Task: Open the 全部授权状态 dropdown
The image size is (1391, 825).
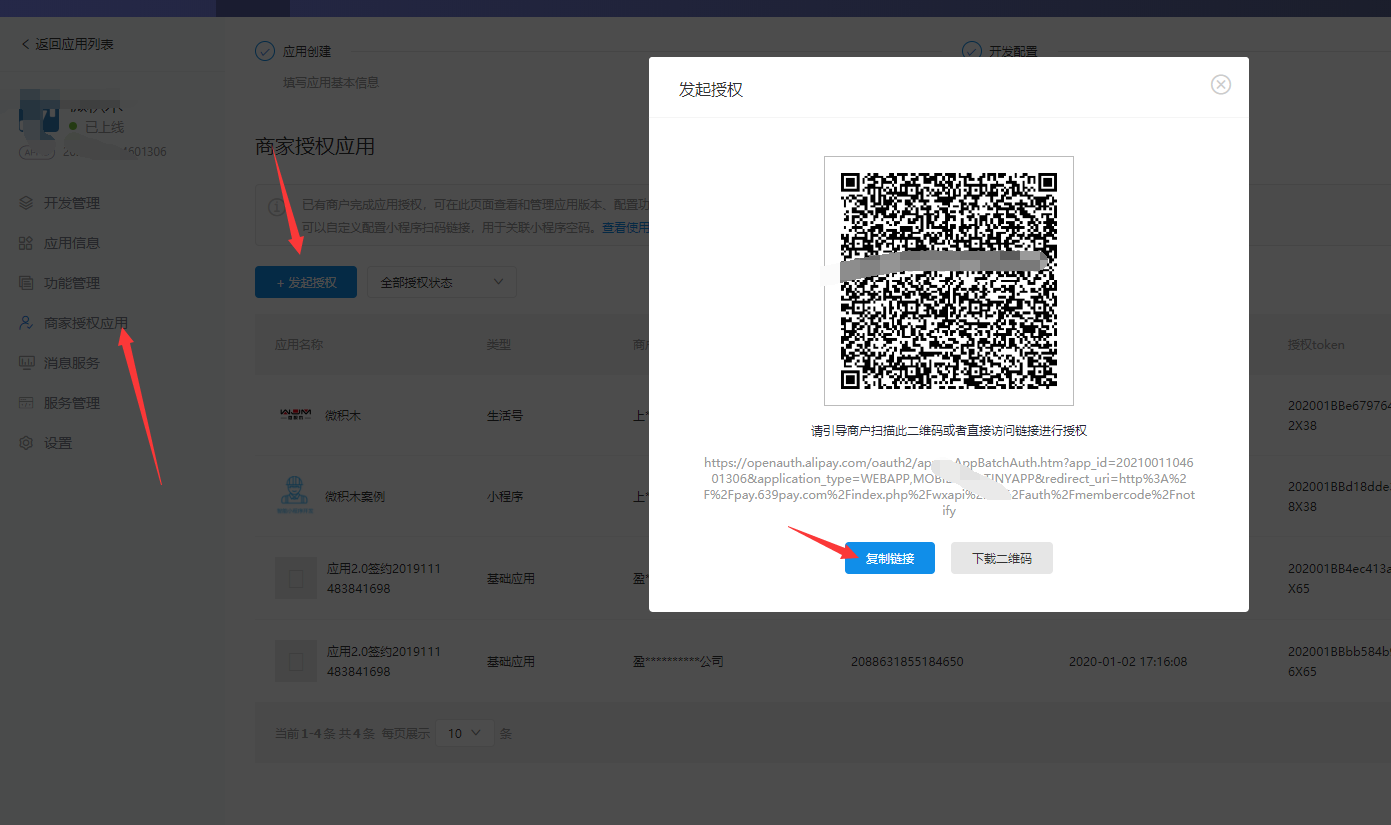Action: [441, 282]
